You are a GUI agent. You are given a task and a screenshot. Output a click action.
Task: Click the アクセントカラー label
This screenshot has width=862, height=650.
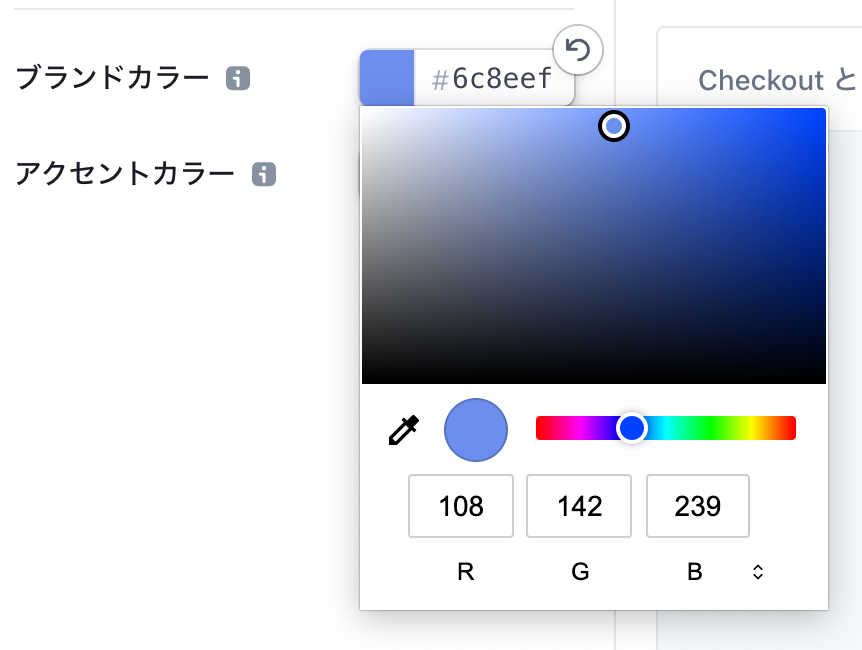click(125, 173)
